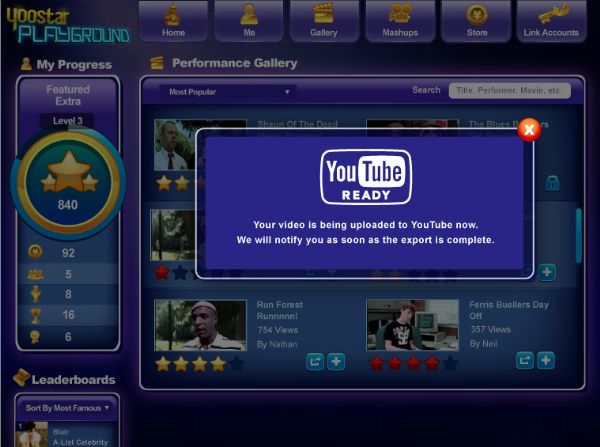Open the Sort By Most Famous dropdown

pyautogui.click(x=68, y=408)
